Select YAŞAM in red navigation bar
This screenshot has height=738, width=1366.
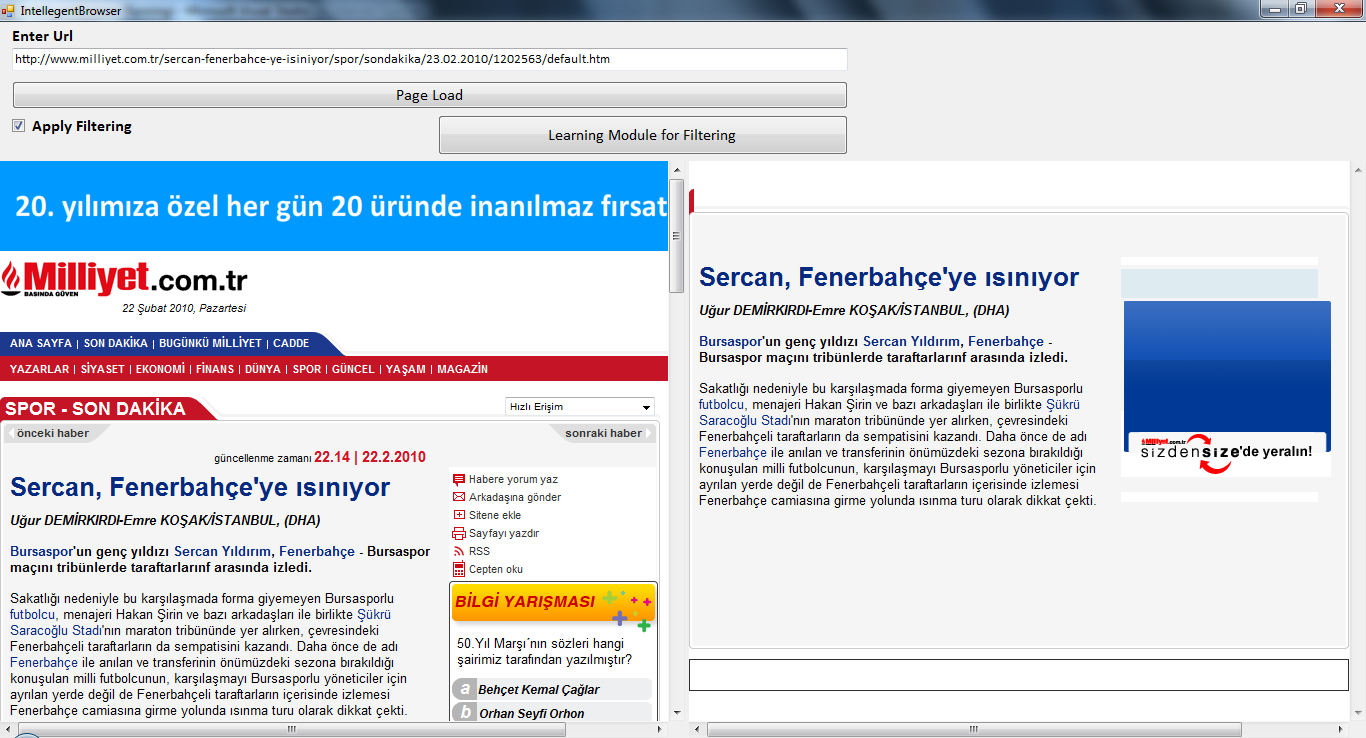point(406,369)
